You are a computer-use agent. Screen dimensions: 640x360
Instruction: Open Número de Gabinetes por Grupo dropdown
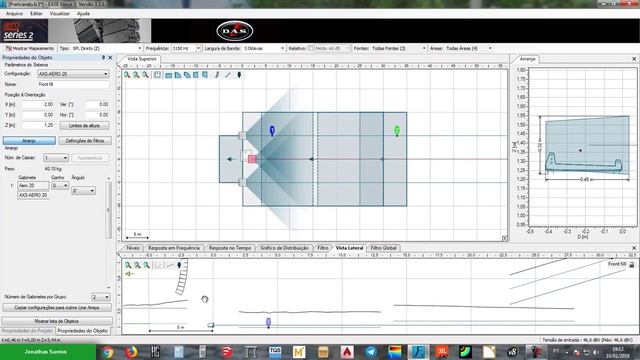[101, 297]
